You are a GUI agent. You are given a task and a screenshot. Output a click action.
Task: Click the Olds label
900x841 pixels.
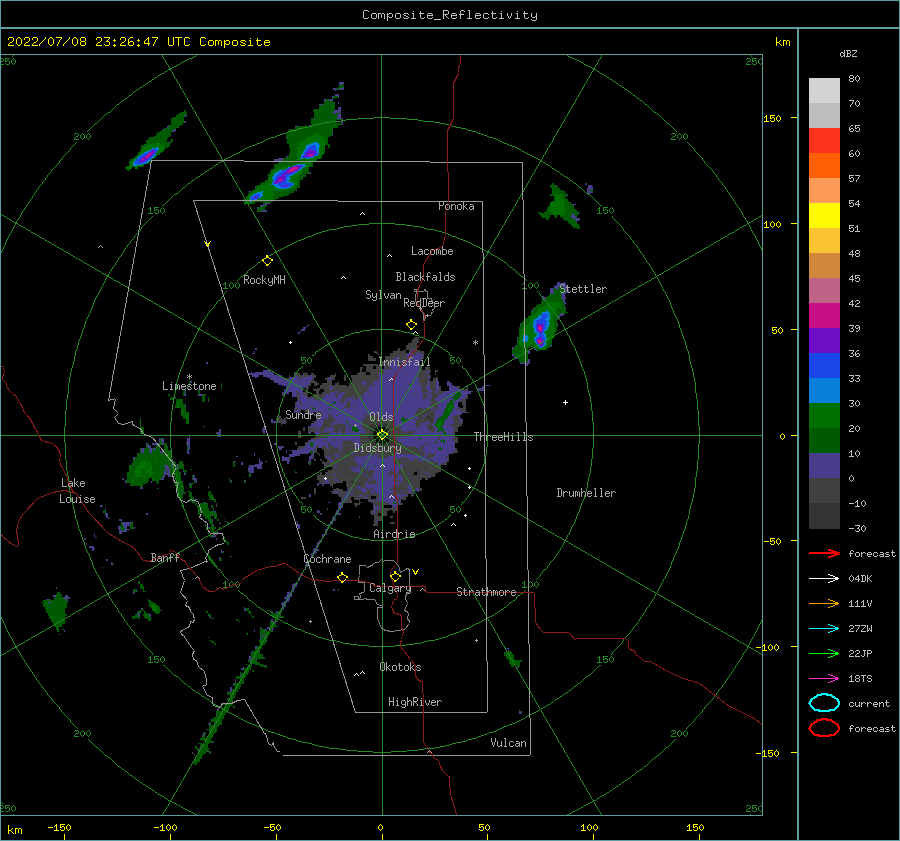point(381,417)
